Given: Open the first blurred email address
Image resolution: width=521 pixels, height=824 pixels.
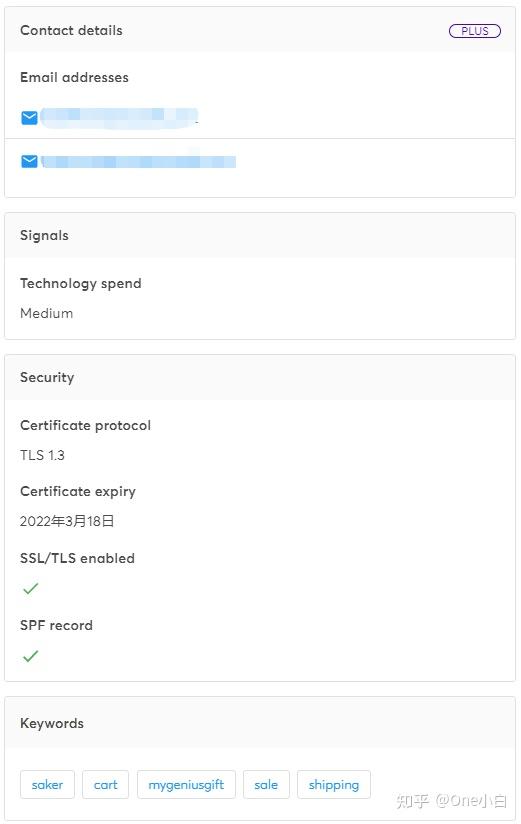Looking at the screenshot, I should click(119, 118).
